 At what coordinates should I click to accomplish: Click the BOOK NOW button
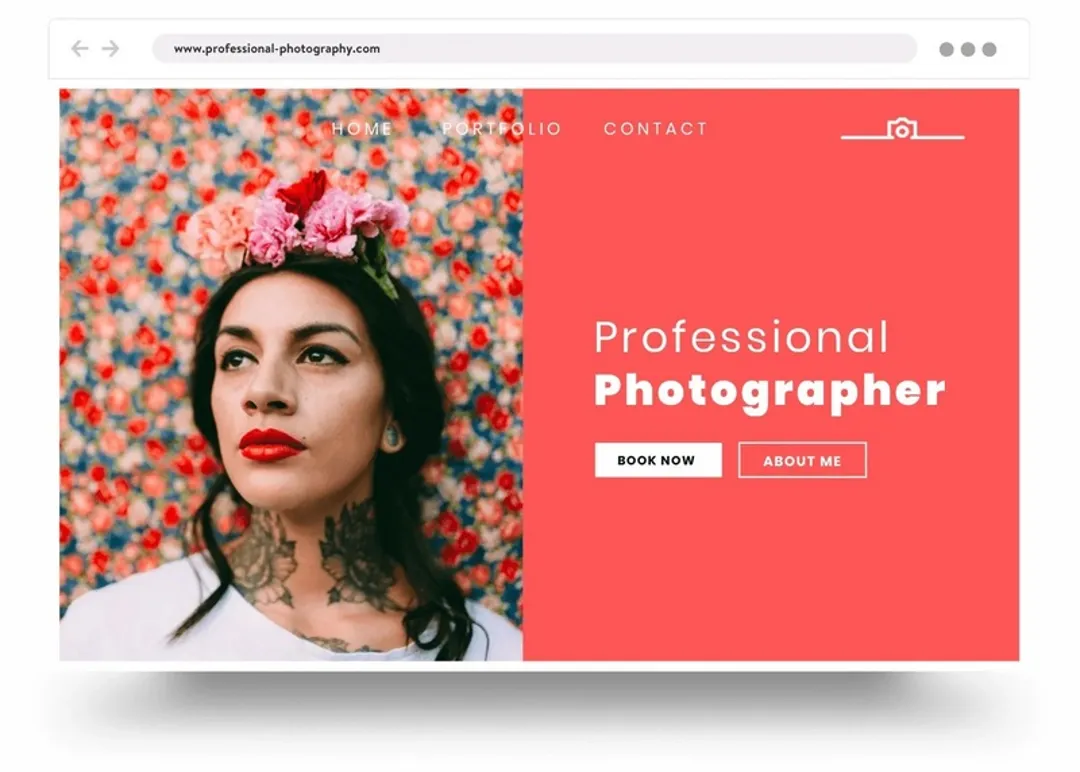pos(658,460)
